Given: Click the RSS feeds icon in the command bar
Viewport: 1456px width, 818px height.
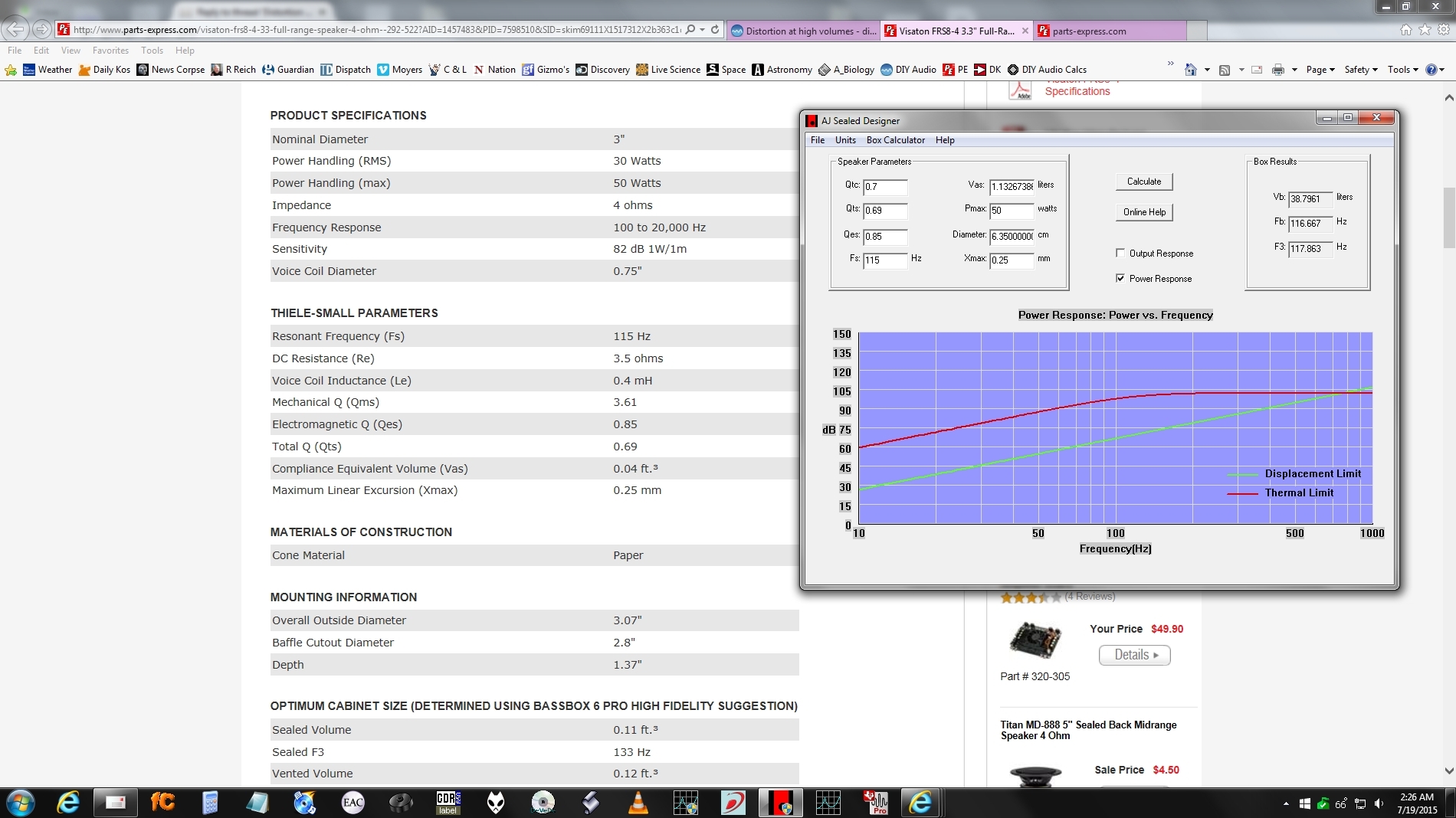Looking at the screenshot, I should click(x=1225, y=70).
